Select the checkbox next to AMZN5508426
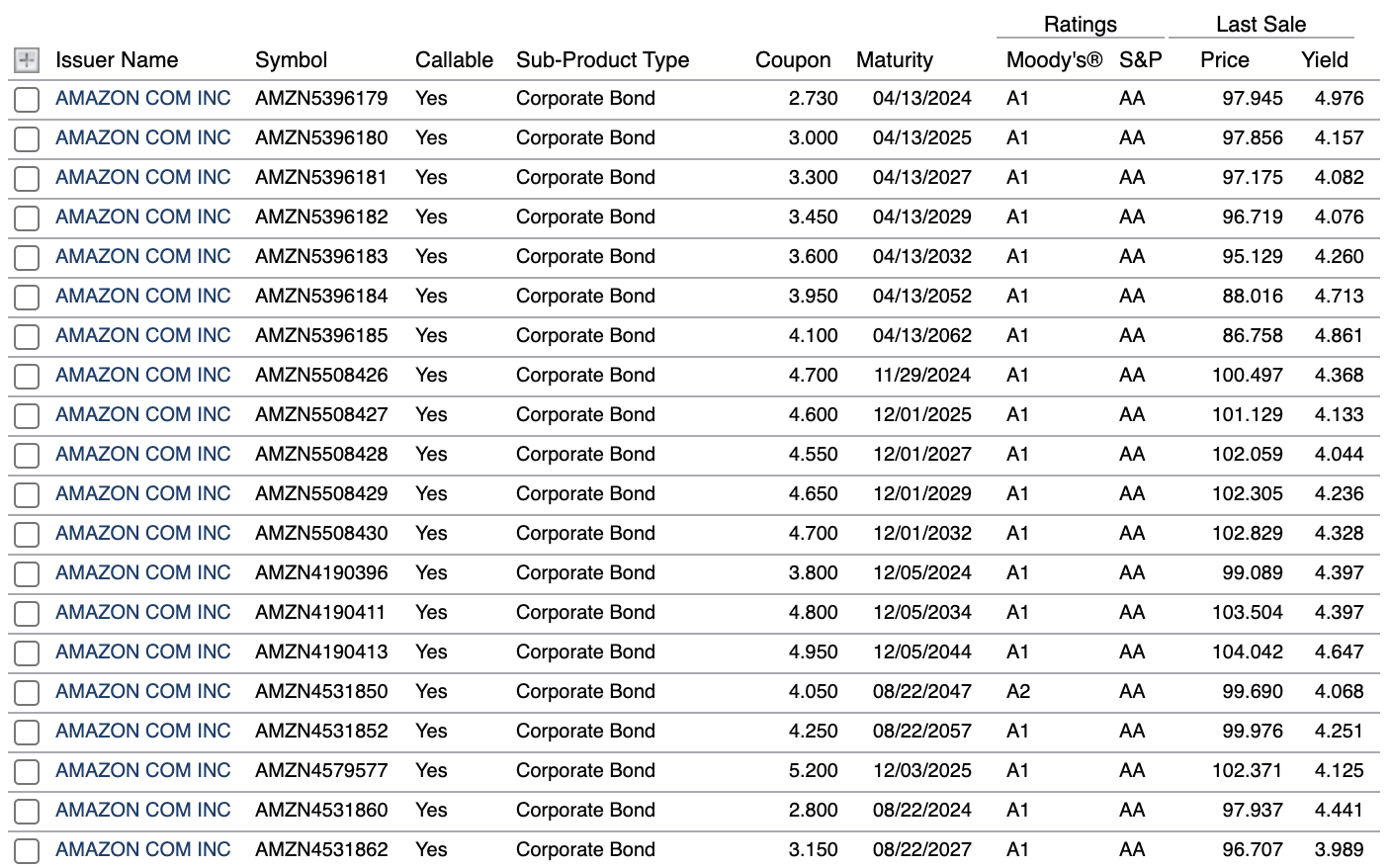1390x868 pixels. tap(26, 375)
